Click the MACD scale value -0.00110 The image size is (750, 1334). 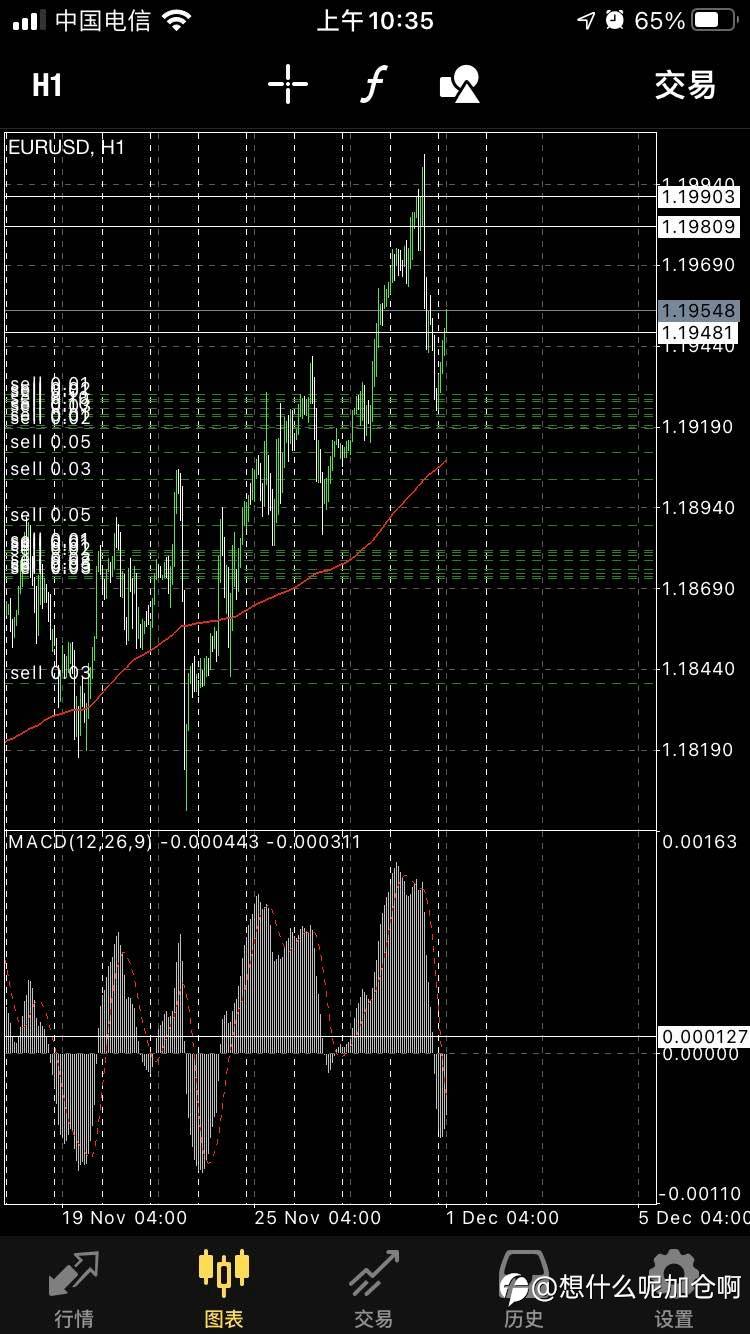tap(700, 1193)
